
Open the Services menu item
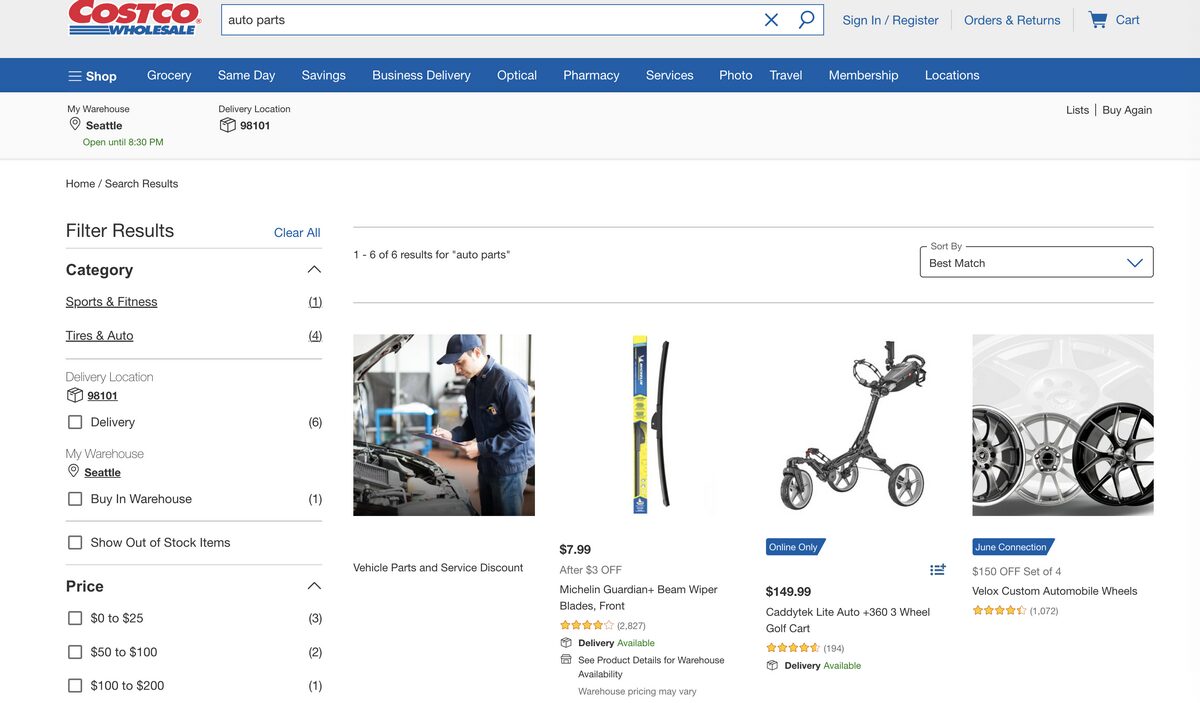(669, 75)
